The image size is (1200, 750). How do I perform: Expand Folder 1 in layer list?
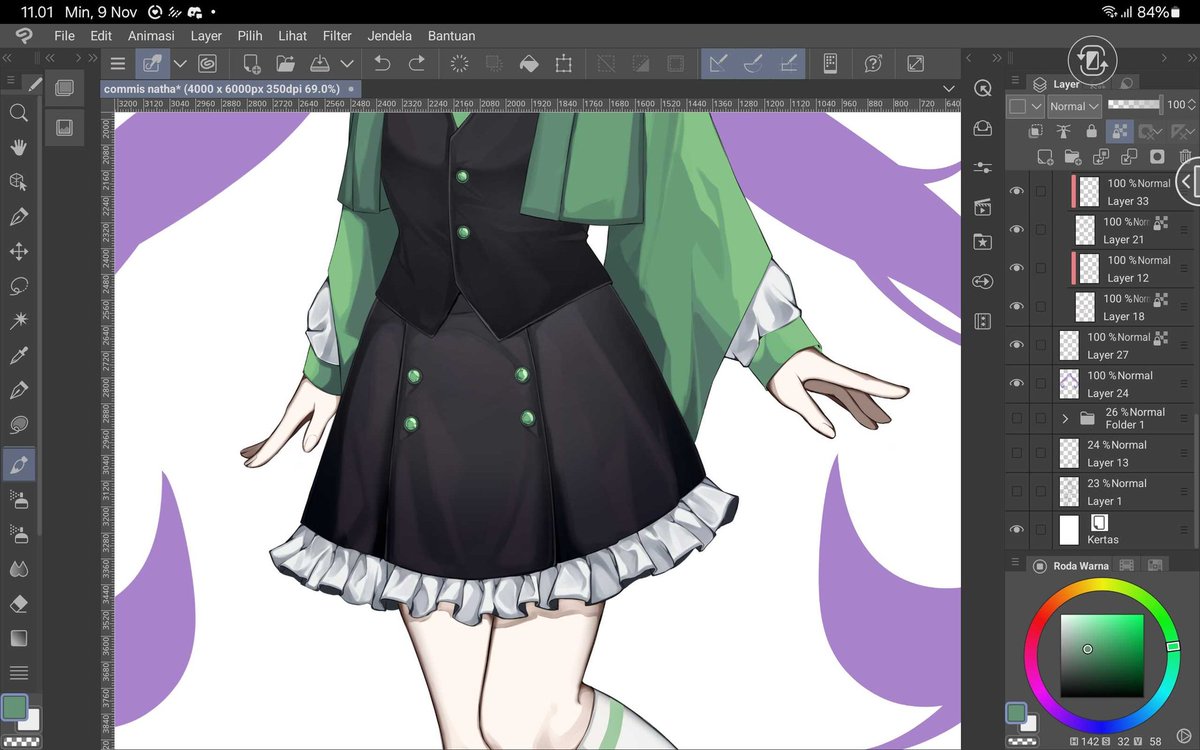[1065, 418]
